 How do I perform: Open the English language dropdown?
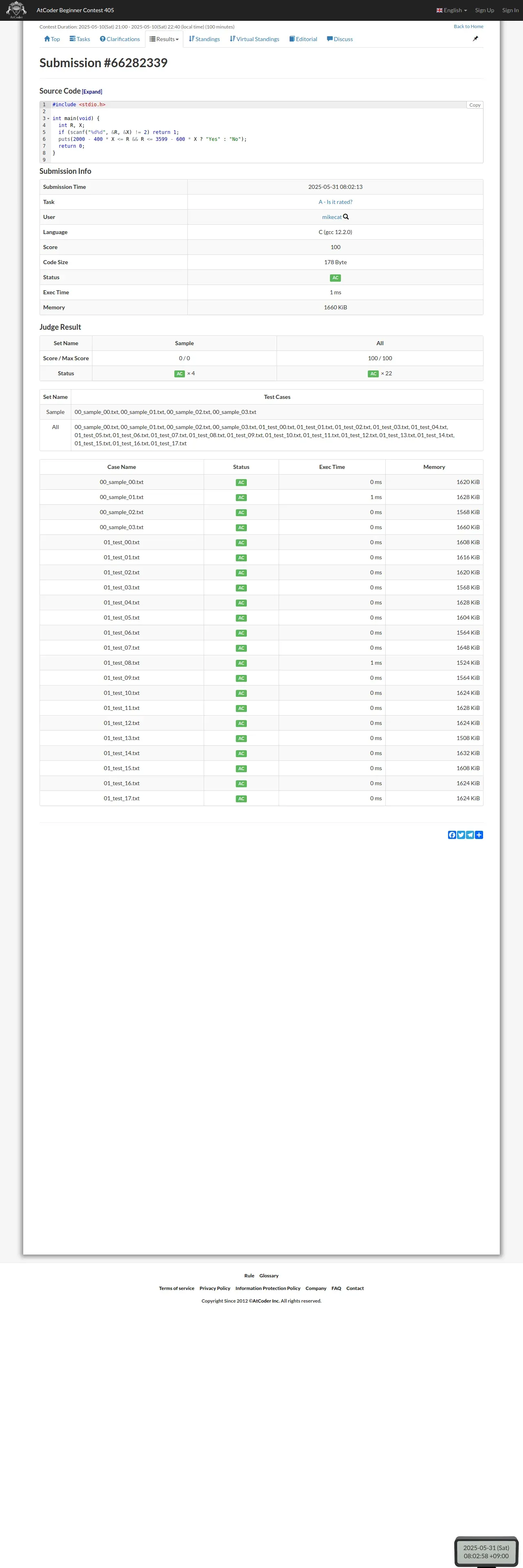click(452, 10)
